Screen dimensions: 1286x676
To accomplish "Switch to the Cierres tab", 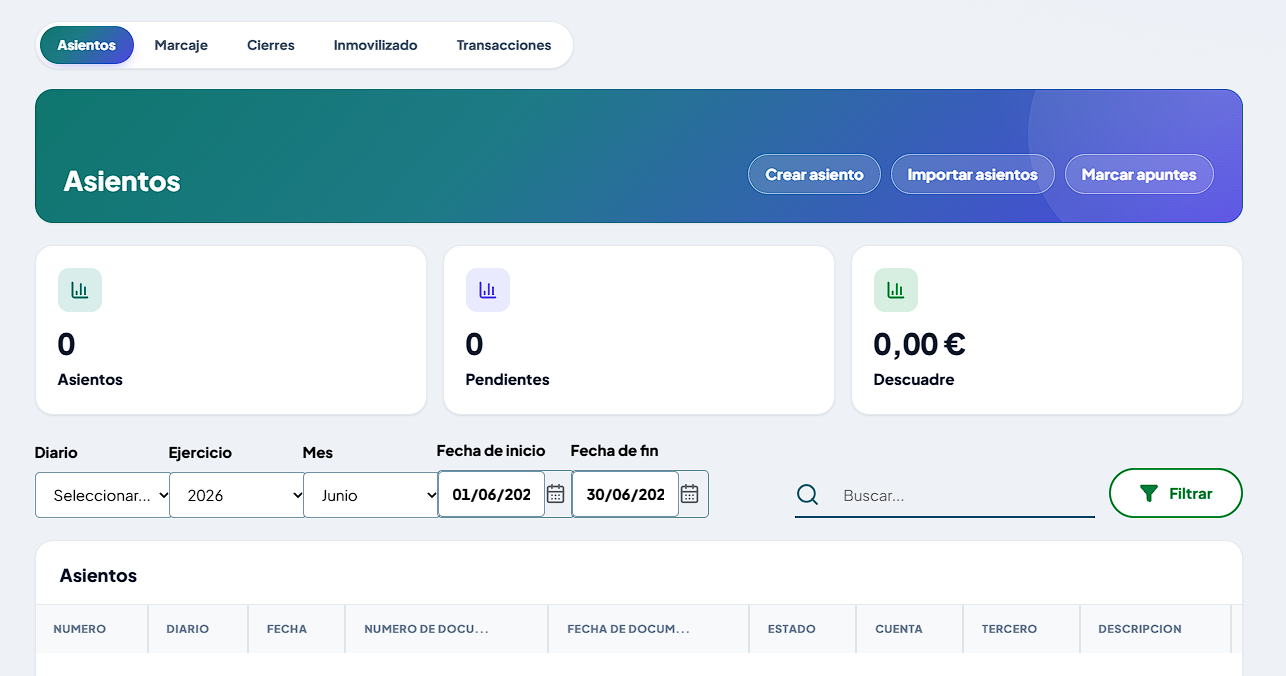I will tap(271, 45).
